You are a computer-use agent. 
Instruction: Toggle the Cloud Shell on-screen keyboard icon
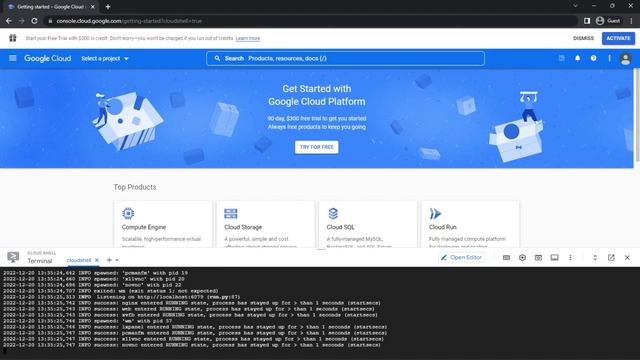click(x=506, y=258)
